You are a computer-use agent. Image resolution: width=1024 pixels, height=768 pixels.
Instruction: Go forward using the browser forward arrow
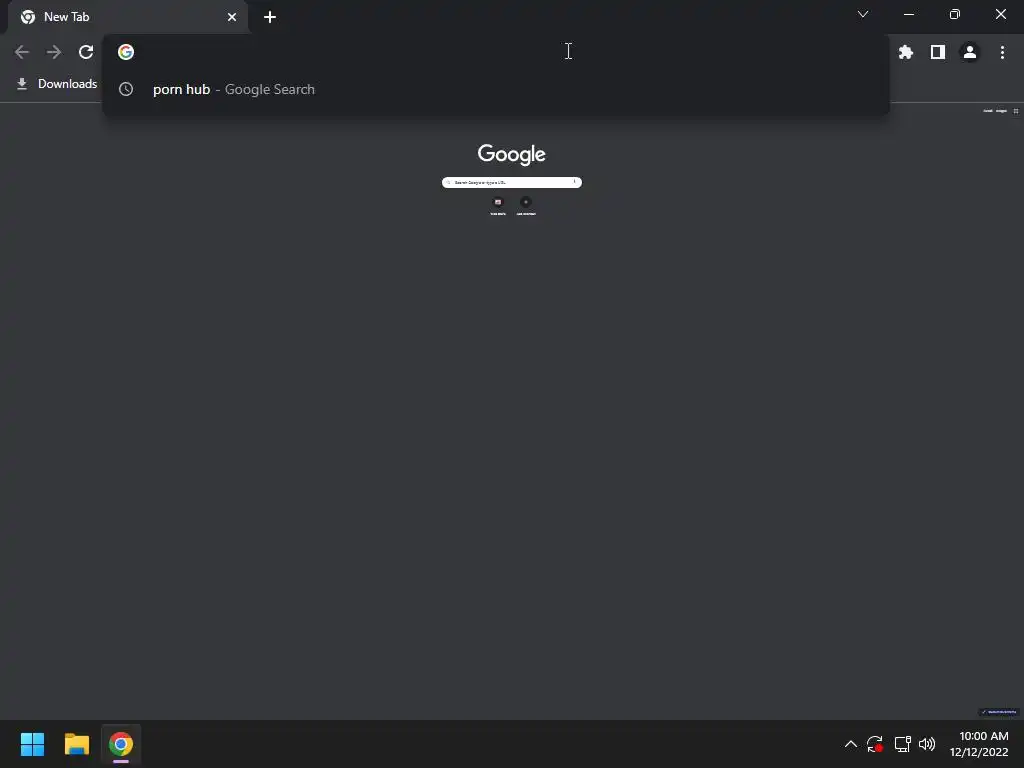(54, 52)
